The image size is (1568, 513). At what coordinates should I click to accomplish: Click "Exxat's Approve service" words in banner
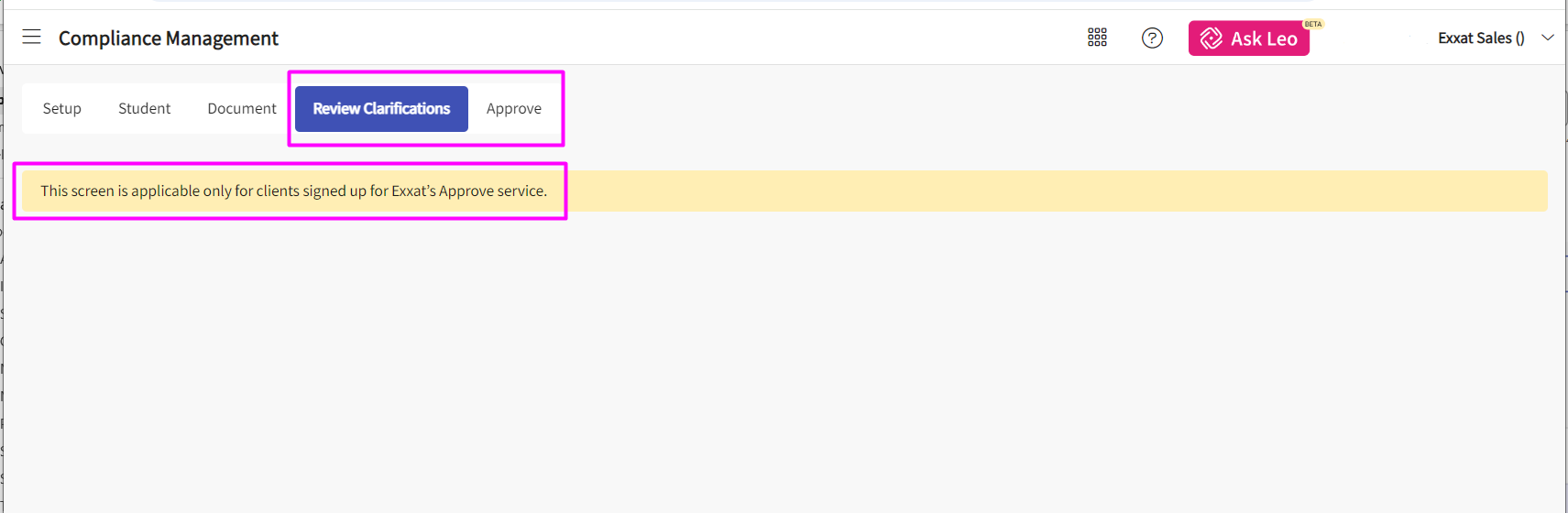click(468, 191)
